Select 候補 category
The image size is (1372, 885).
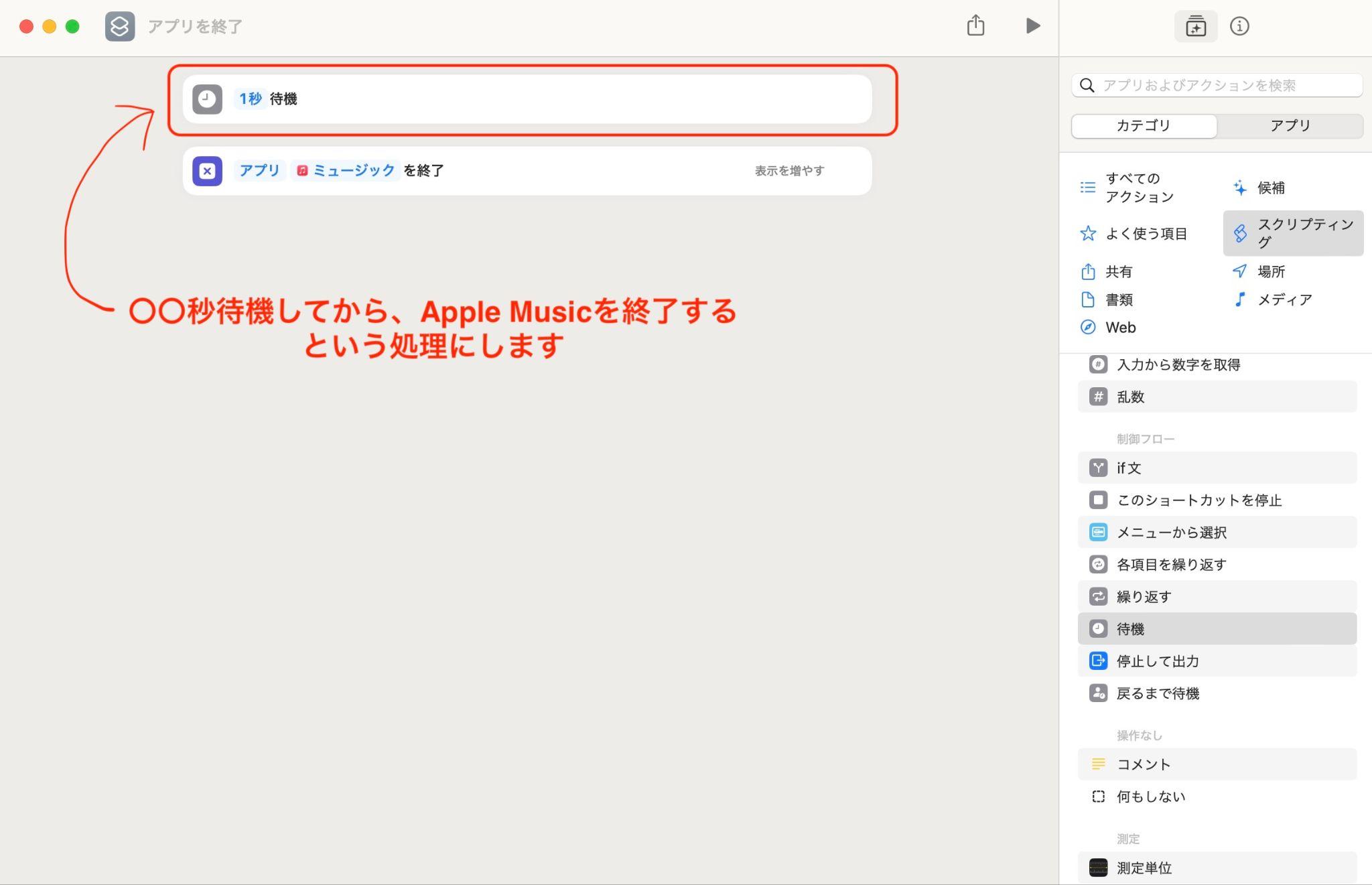tap(1259, 188)
